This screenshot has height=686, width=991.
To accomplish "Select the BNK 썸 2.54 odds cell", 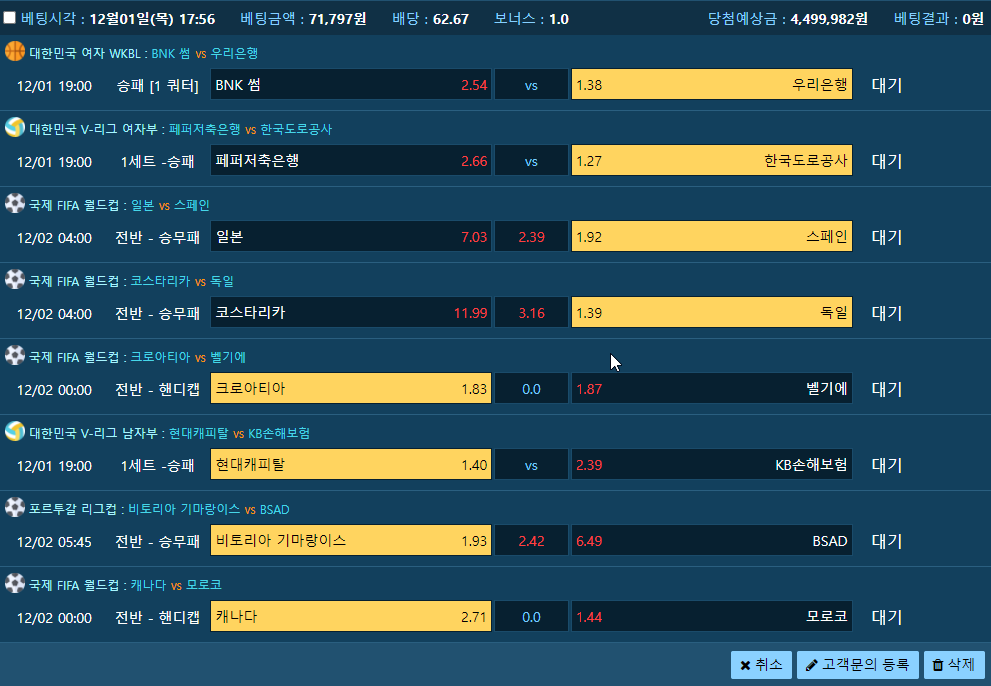I will click(x=351, y=85).
